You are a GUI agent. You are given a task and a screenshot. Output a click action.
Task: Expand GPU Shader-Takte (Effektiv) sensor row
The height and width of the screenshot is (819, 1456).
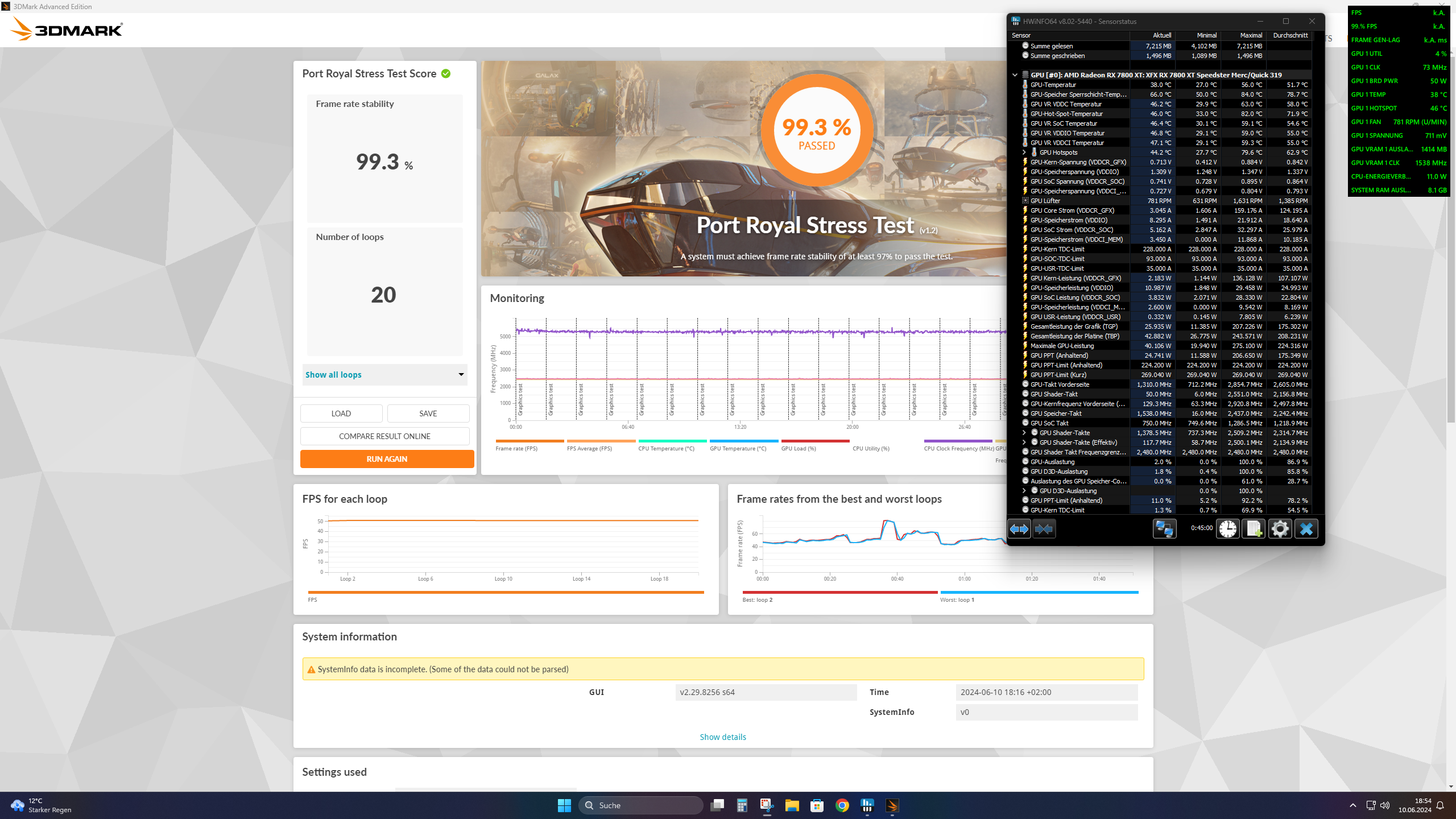(x=1024, y=442)
